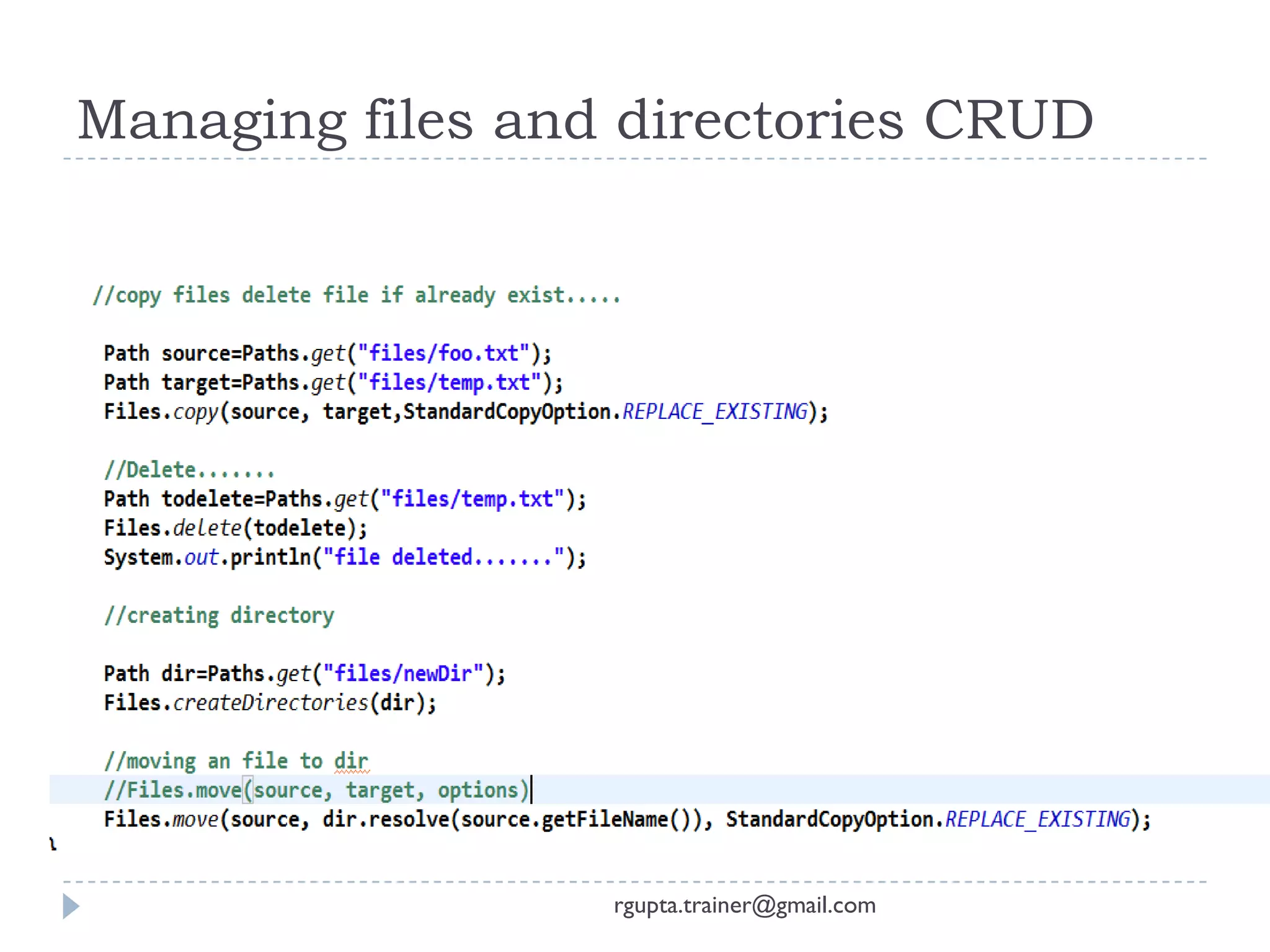Screen dimensions: 1270x952
Task: Click the slide title 'Managing files and directories CRUD'
Action: pos(585,120)
